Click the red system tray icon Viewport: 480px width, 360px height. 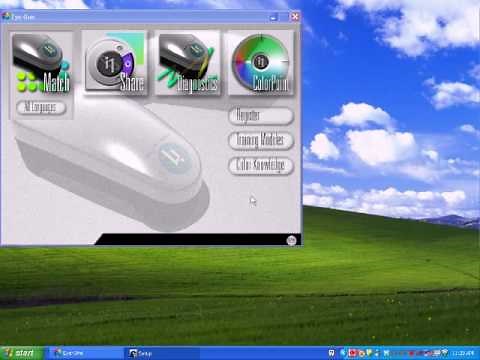[353, 353]
